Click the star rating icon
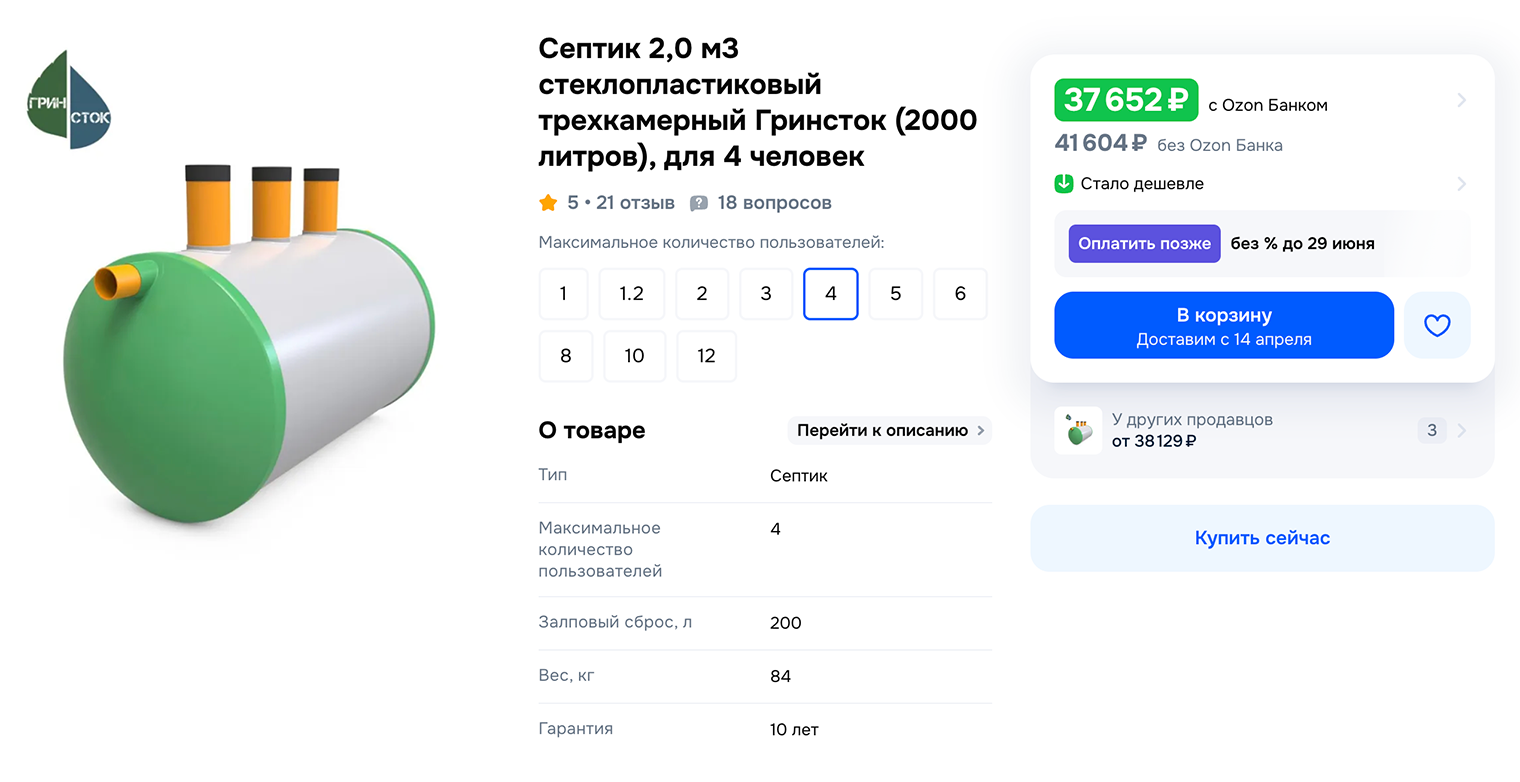Image resolution: width=1520 pixels, height=782 pixels. click(548, 202)
